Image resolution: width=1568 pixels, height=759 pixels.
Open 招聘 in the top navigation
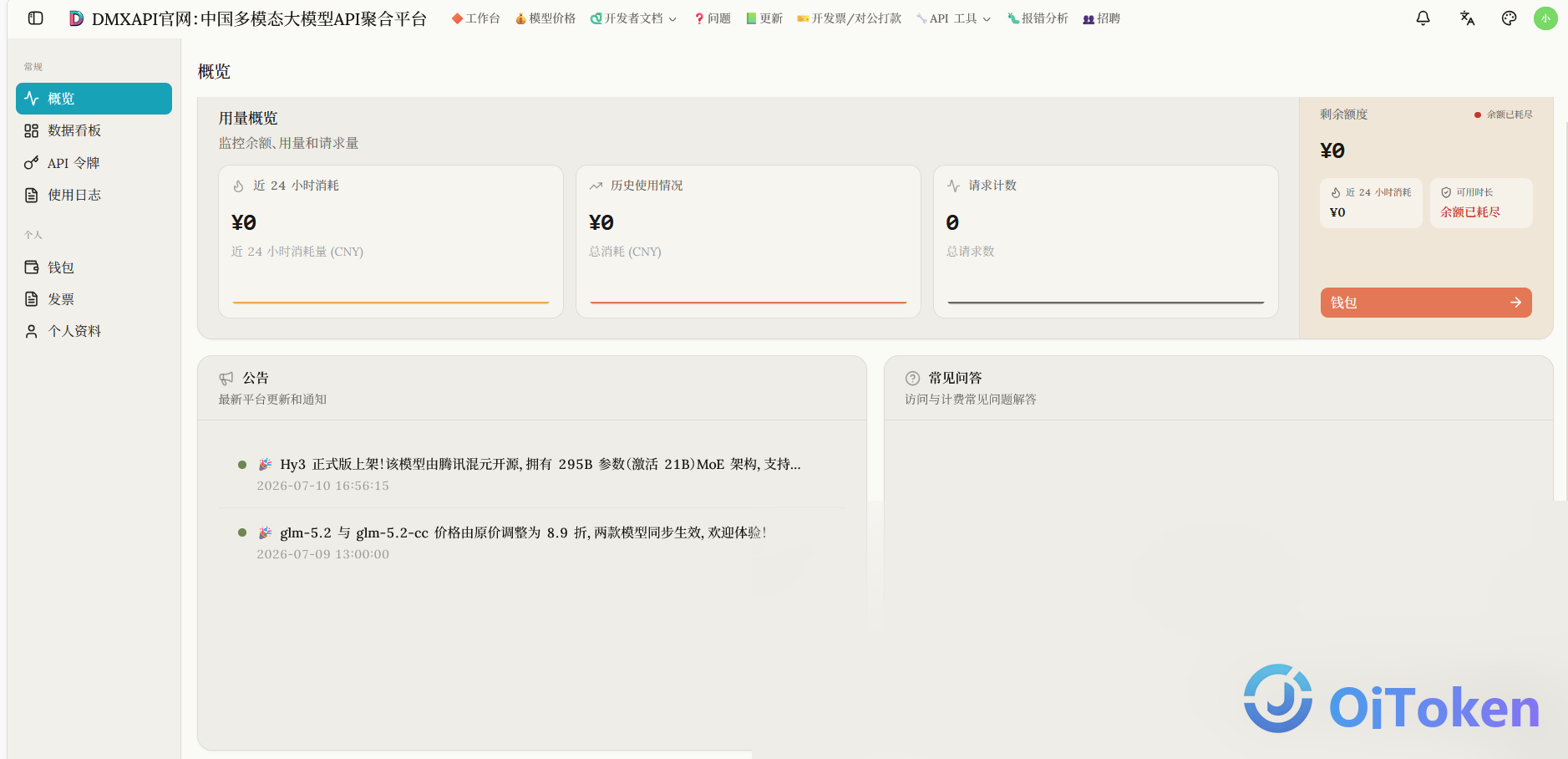tap(1102, 18)
